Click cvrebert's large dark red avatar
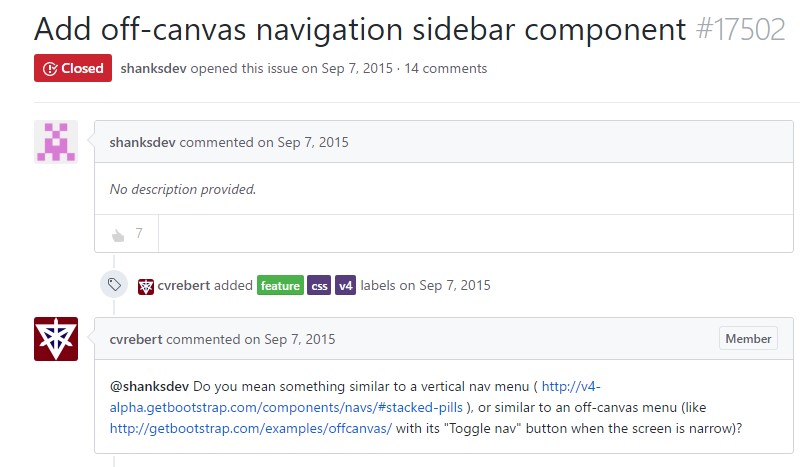The image size is (800, 467). click(x=56, y=339)
